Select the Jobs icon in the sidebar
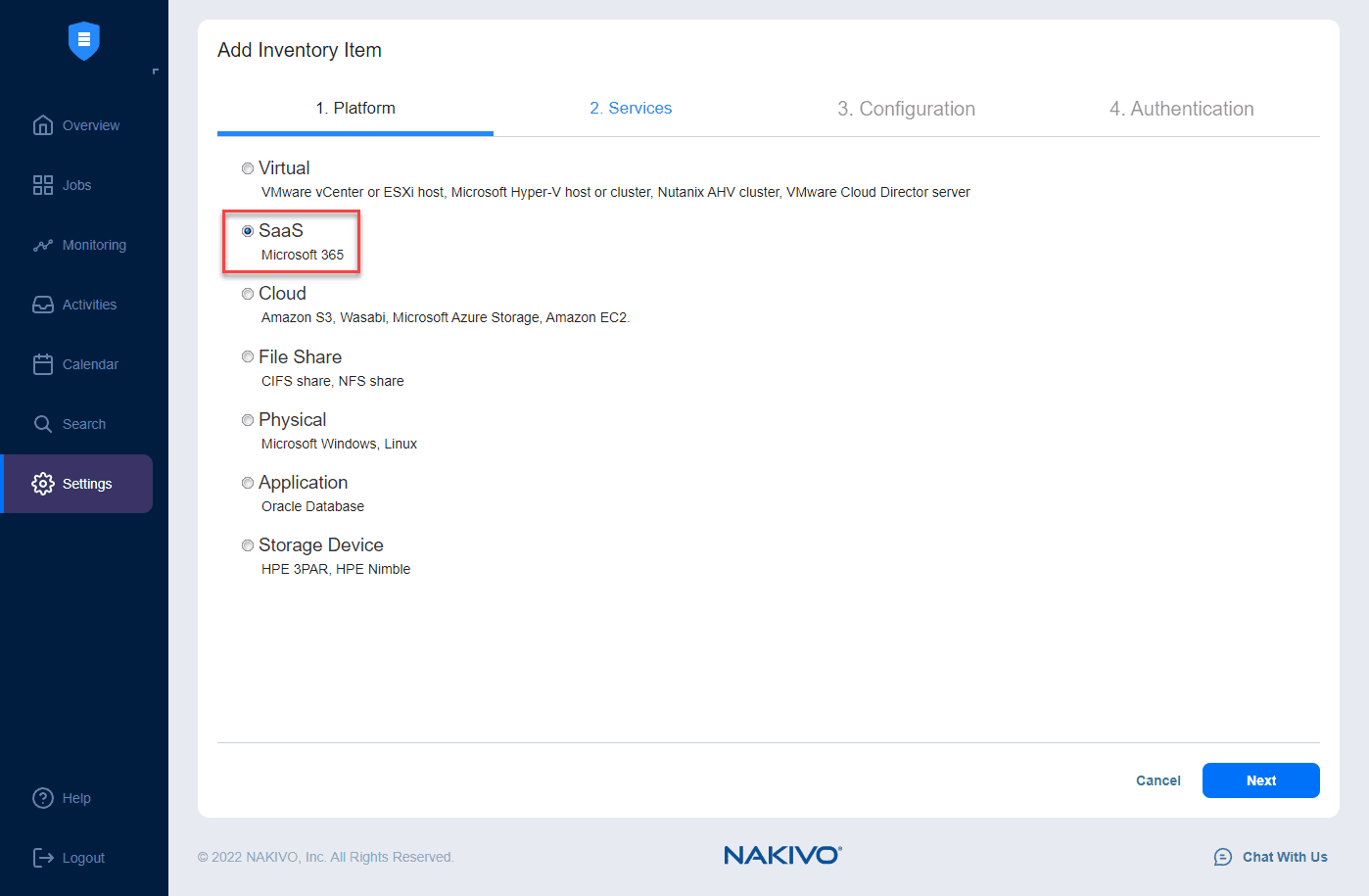The width and height of the screenshot is (1369, 896). 43,184
